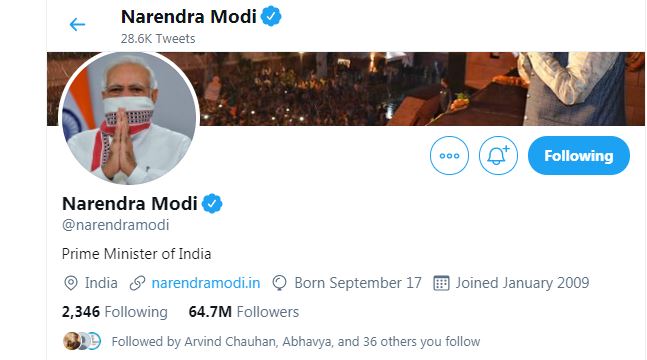Click the 28.6K Tweets count

coord(158,39)
